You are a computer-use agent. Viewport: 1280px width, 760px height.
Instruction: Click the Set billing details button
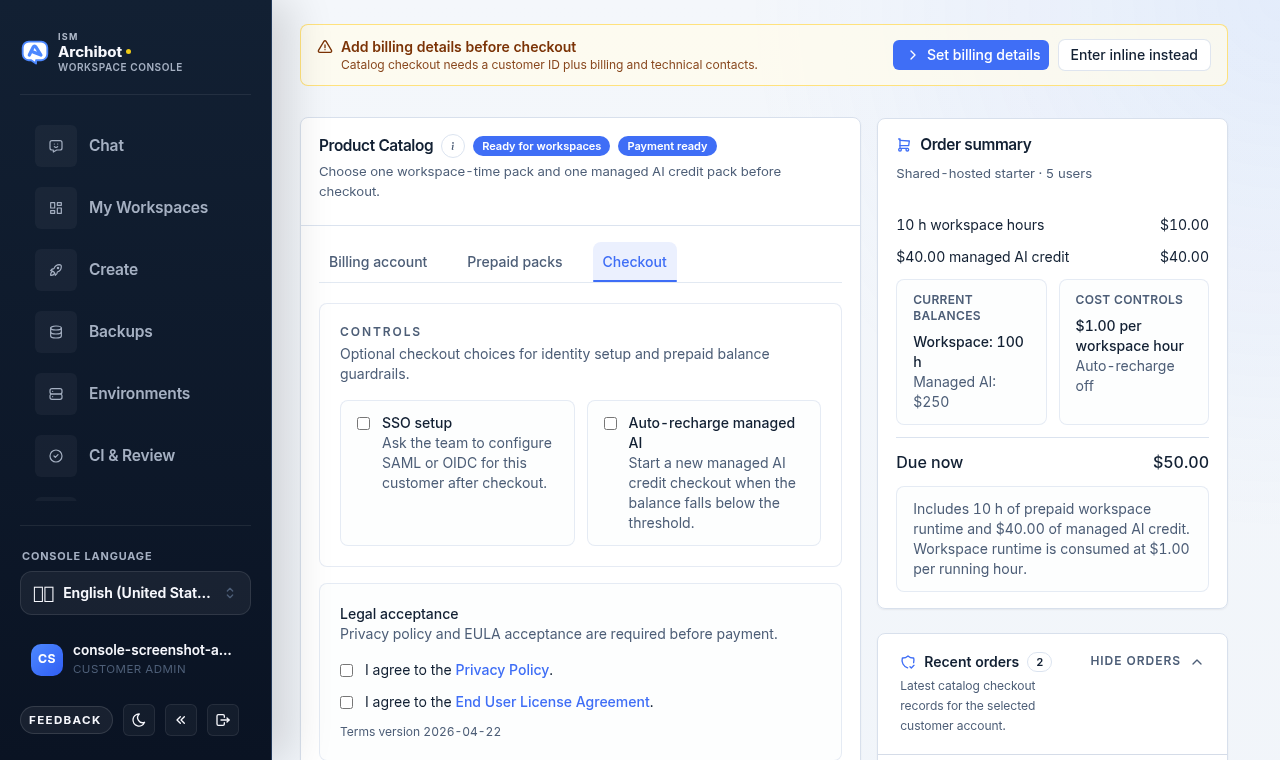pos(971,55)
